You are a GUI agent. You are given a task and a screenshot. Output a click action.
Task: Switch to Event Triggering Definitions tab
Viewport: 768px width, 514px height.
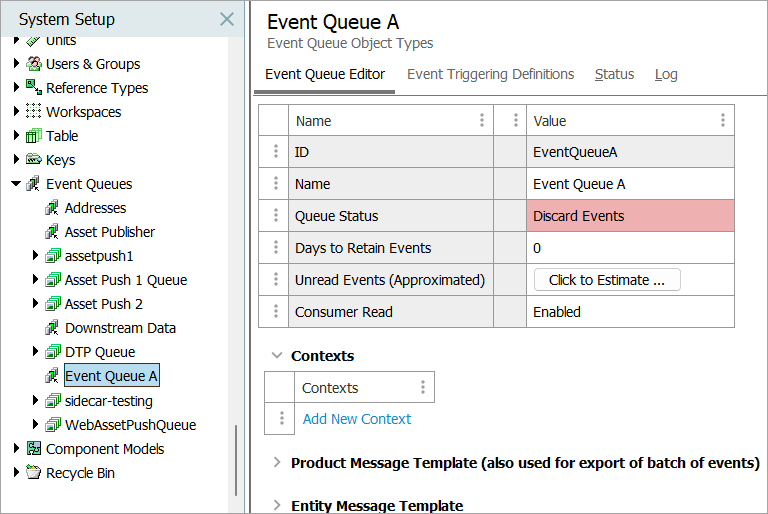click(x=490, y=74)
